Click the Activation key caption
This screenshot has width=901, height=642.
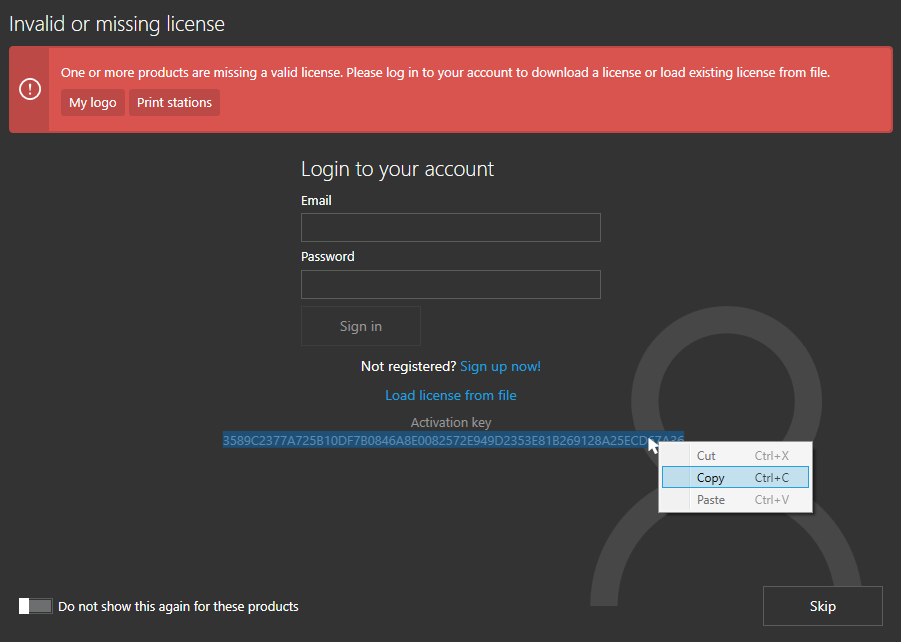pyautogui.click(x=451, y=423)
